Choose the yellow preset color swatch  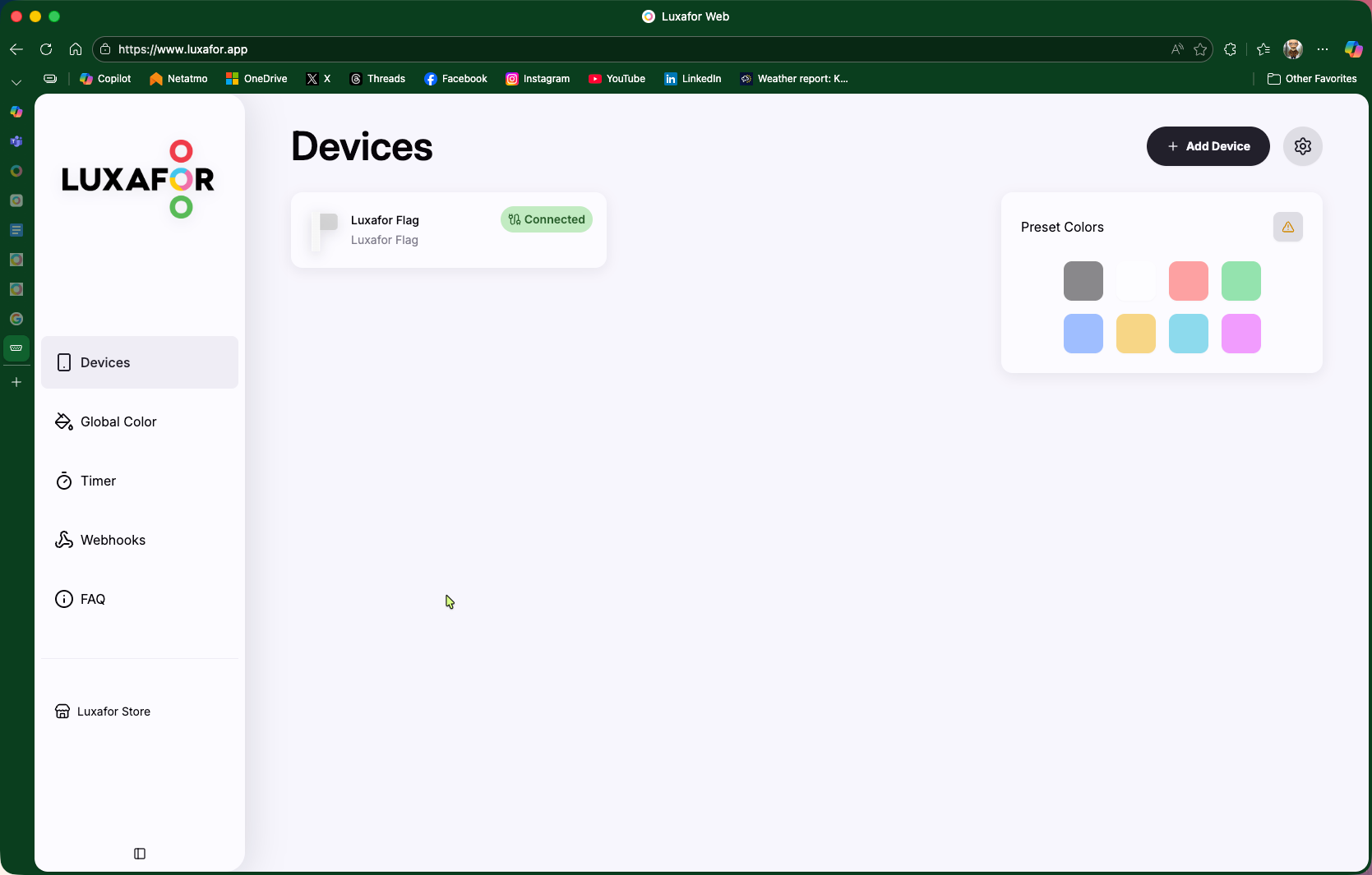tap(1135, 334)
